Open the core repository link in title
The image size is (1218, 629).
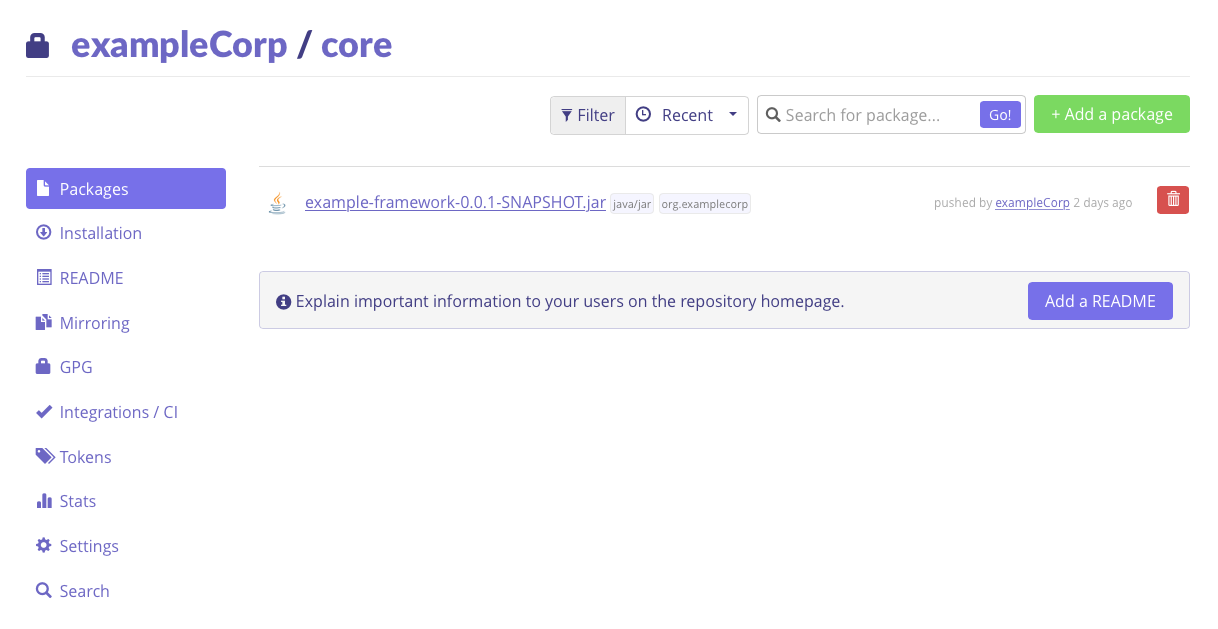click(357, 45)
